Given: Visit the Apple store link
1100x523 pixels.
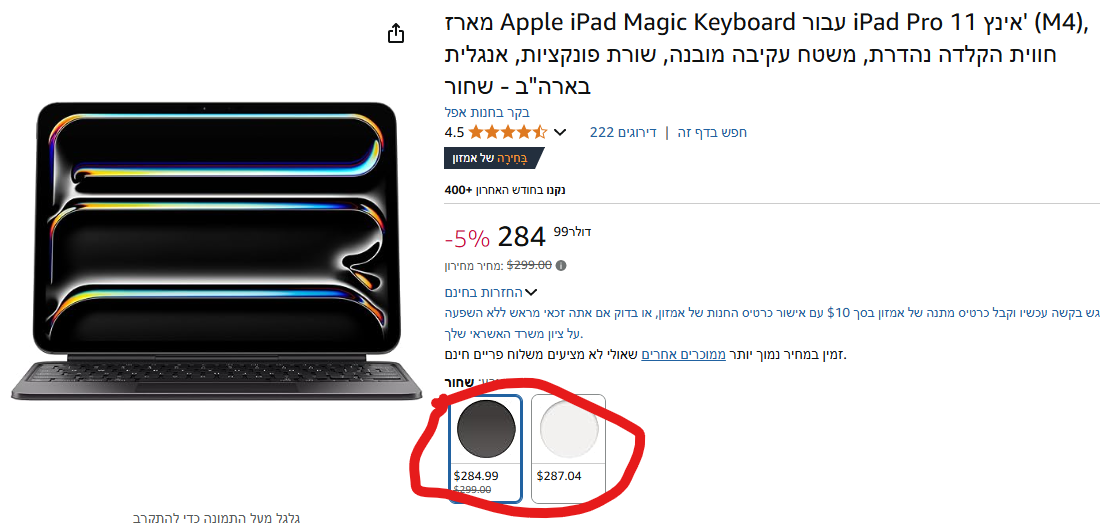Looking at the screenshot, I should [x=487, y=112].
